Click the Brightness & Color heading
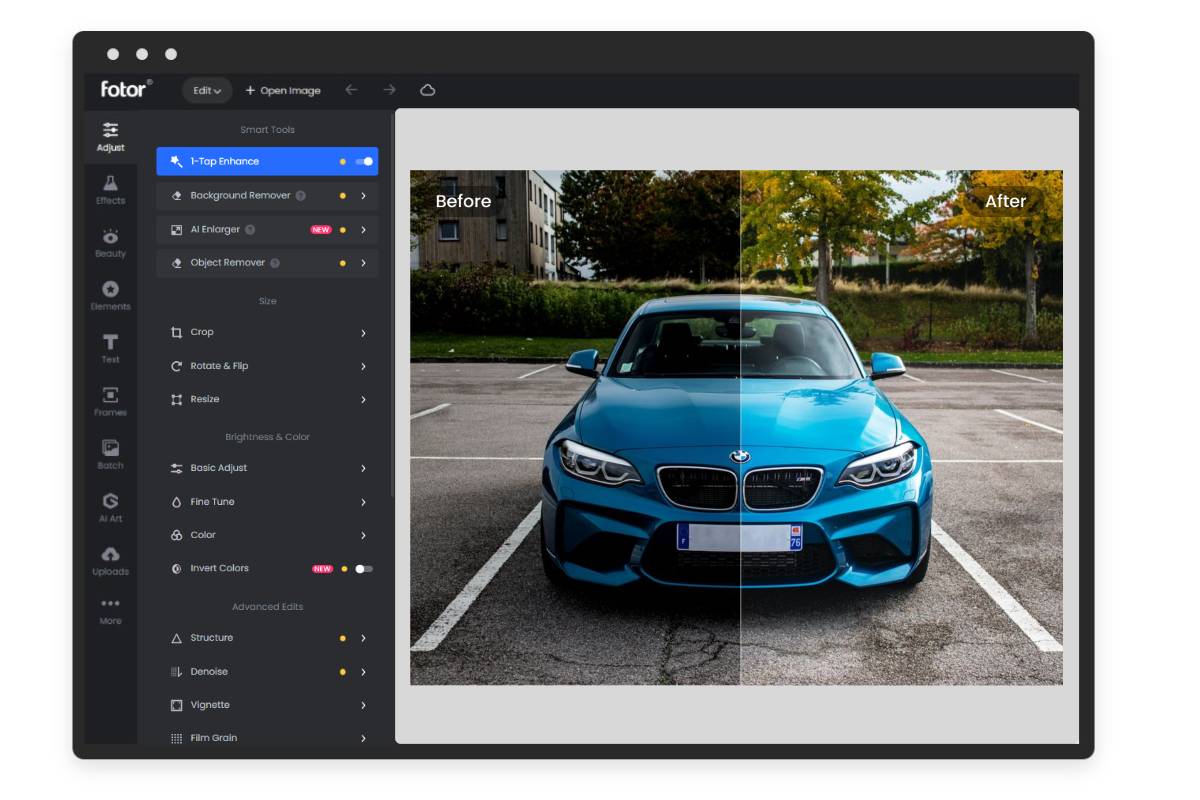 [267, 437]
